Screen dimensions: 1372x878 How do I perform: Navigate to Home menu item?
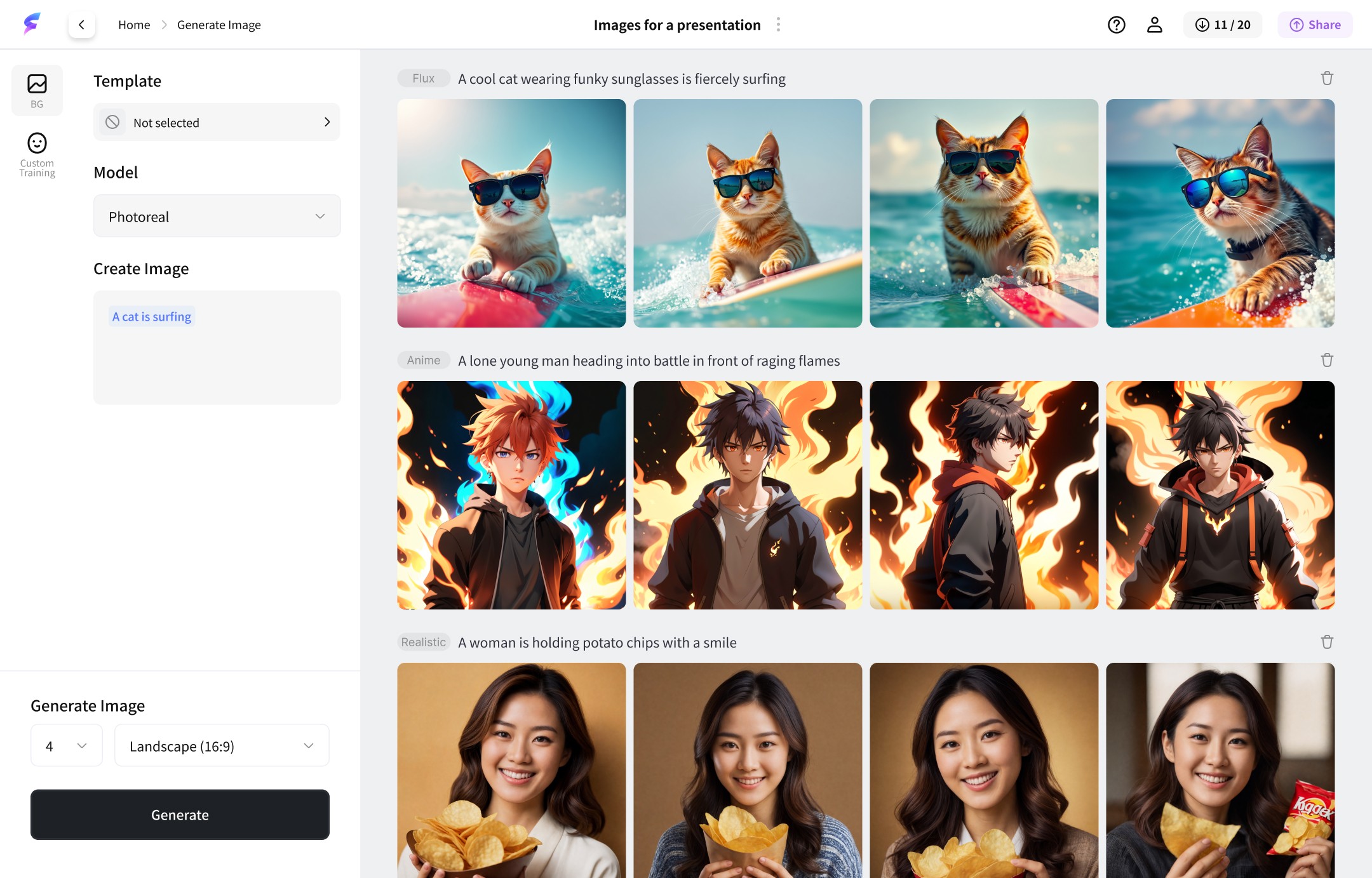tap(134, 24)
